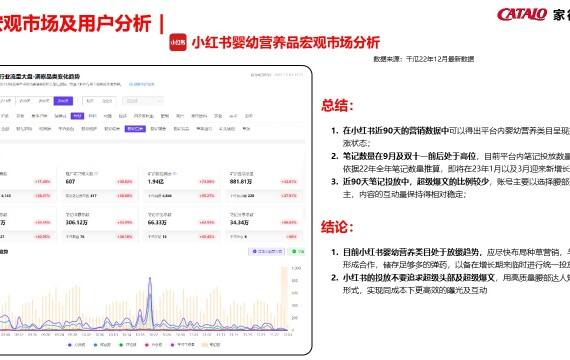Click the 1.94亿 metric value
This screenshot has height=360, width=570.
(x=155, y=181)
